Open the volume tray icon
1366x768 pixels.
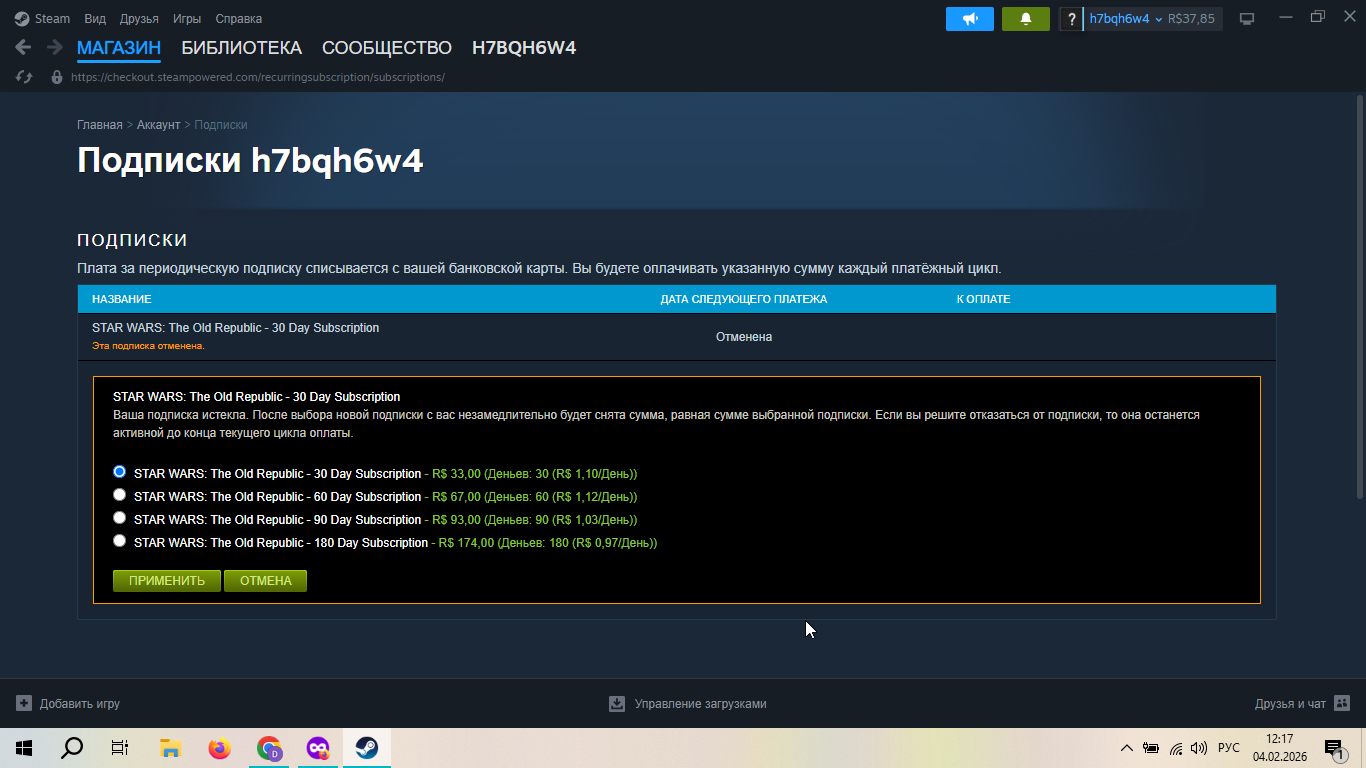[x=1199, y=748]
